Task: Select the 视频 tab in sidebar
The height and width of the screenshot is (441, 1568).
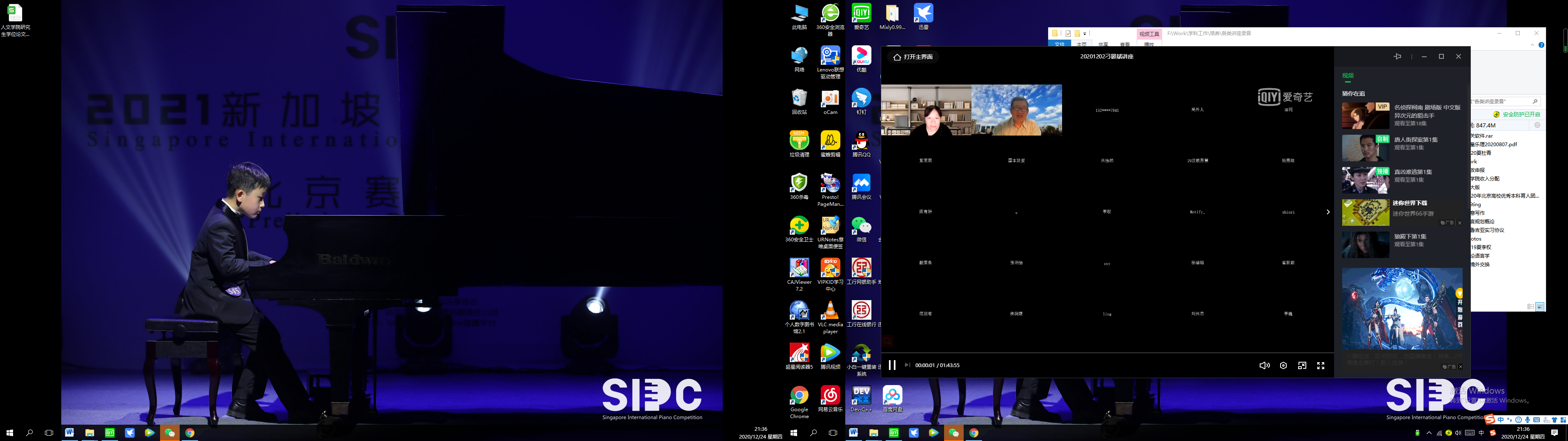Action: click(1347, 76)
